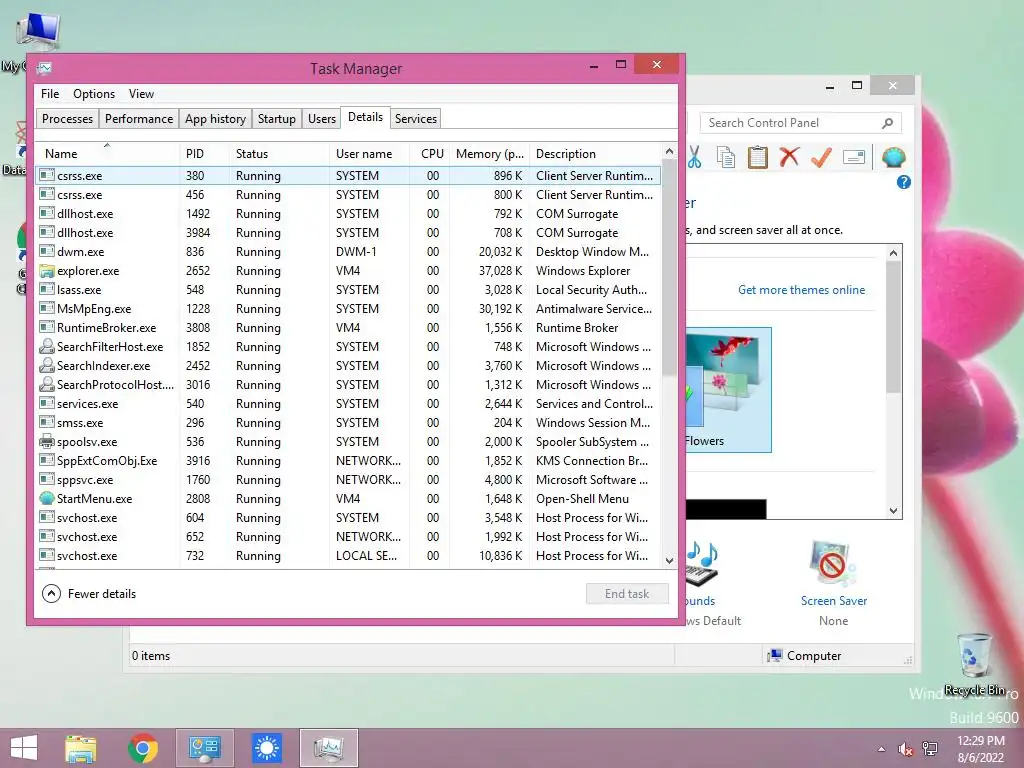Launch Google Chrome from the taskbar
1024x768 pixels.
[143, 748]
